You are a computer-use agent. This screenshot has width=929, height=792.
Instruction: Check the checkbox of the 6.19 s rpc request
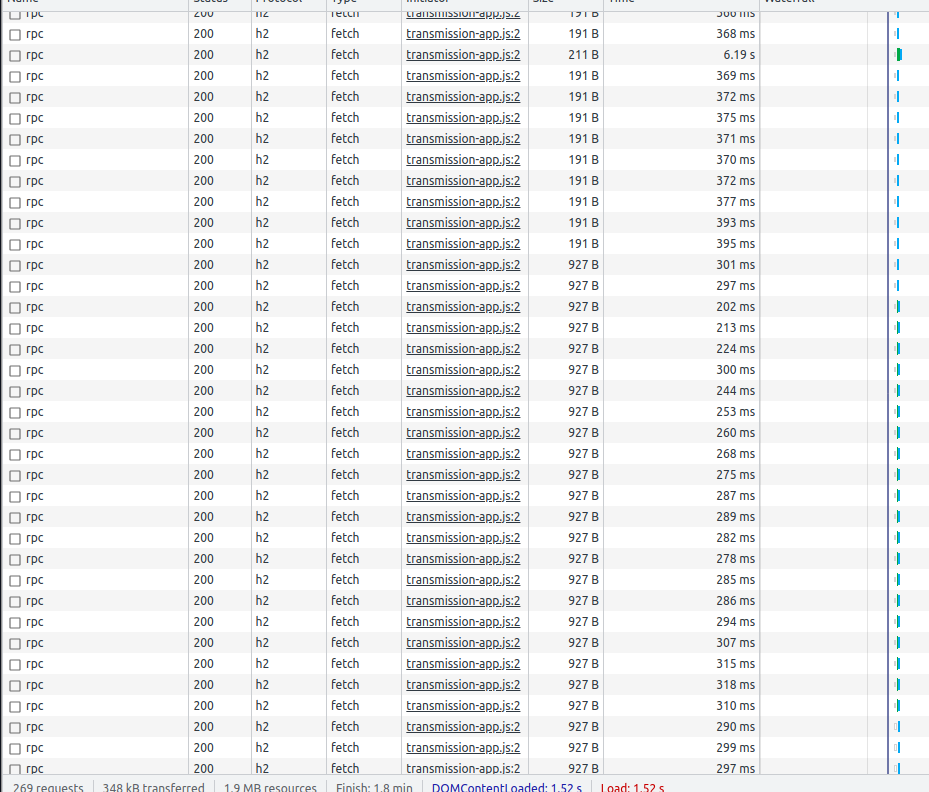click(x=14, y=54)
